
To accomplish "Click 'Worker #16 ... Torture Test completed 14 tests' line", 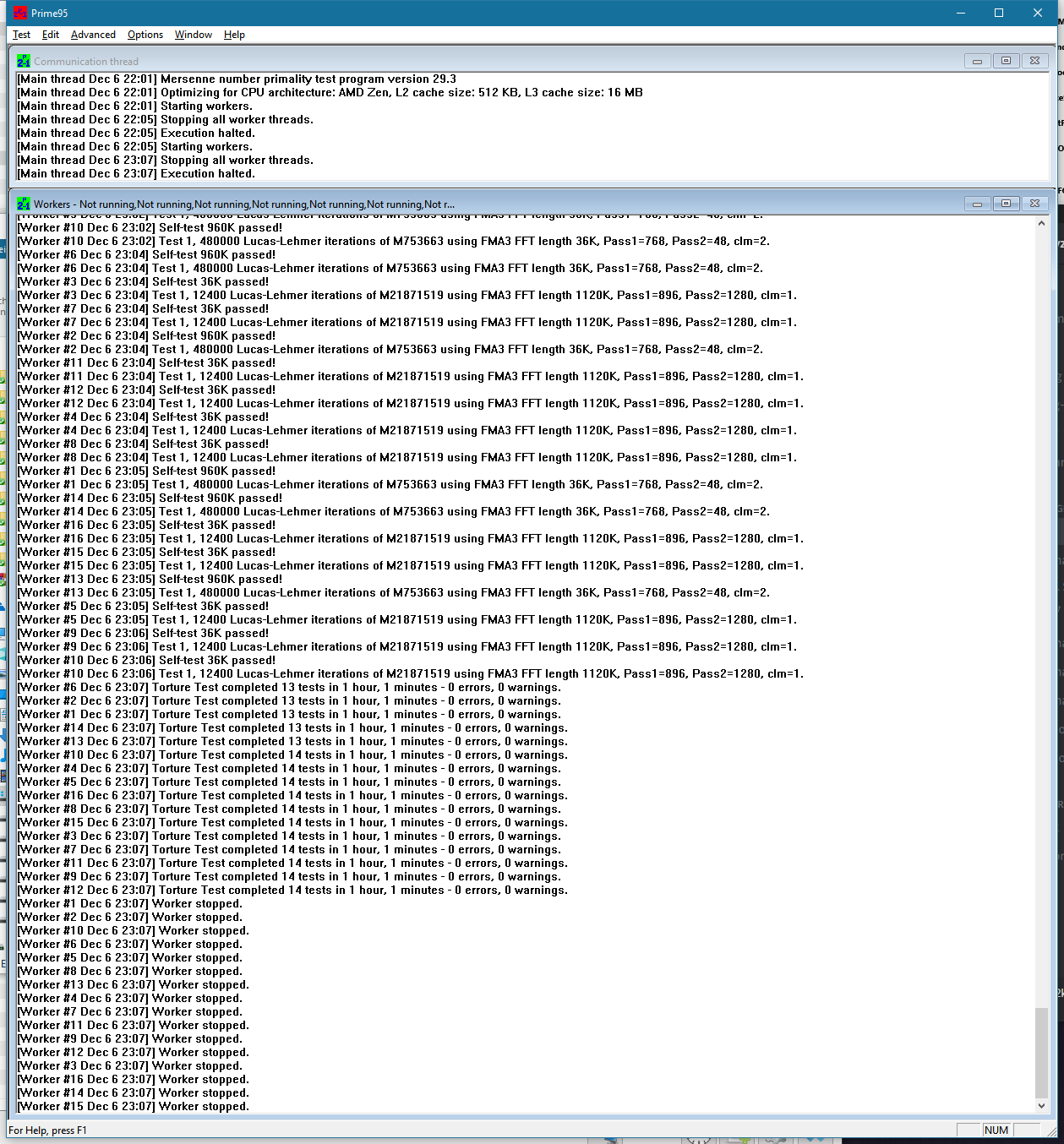I will tap(292, 795).
